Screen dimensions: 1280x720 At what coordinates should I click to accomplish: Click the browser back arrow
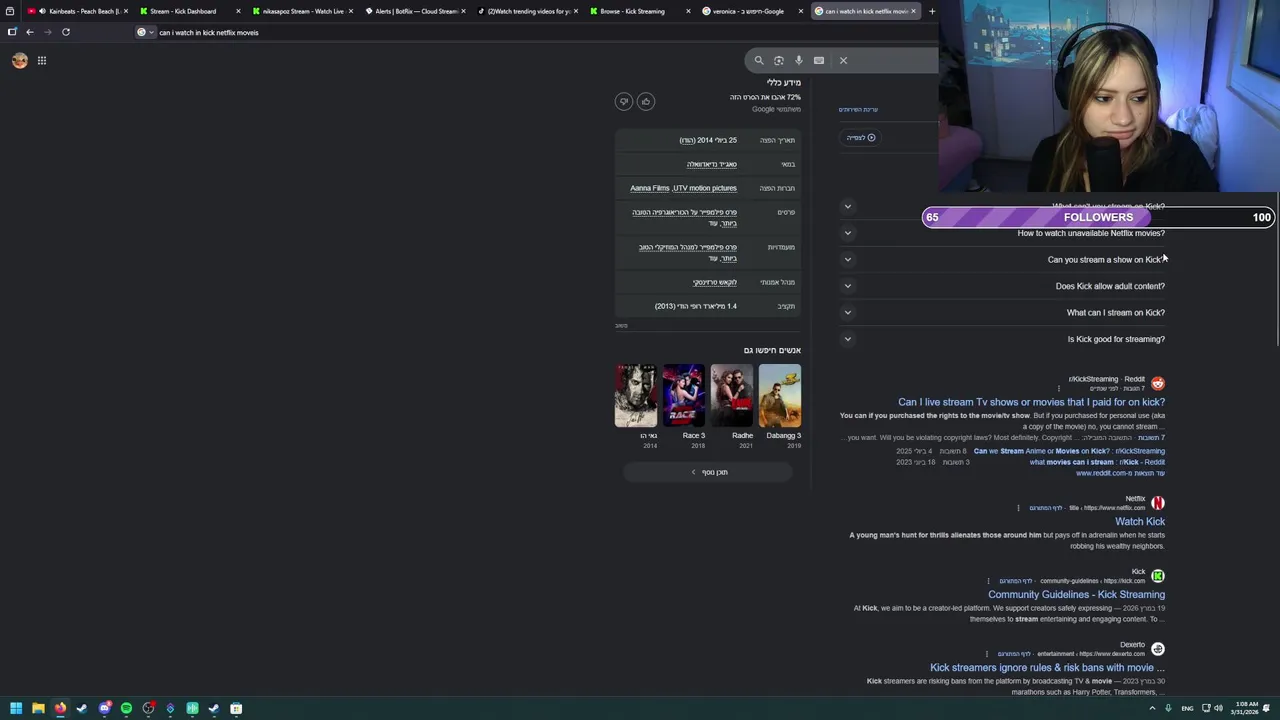(30, 32)
